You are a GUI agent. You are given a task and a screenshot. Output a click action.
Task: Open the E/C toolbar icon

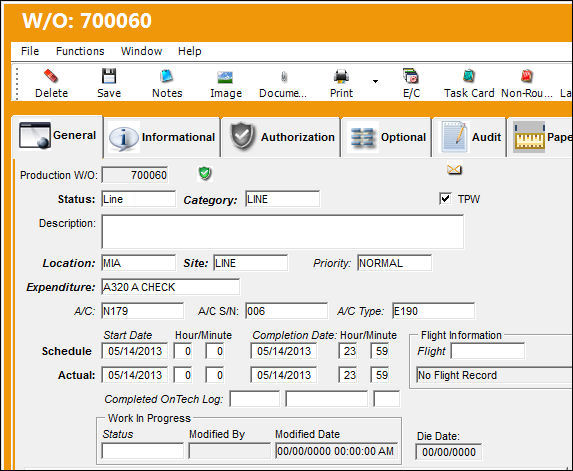pyautogui.click(x=411, y=76)
